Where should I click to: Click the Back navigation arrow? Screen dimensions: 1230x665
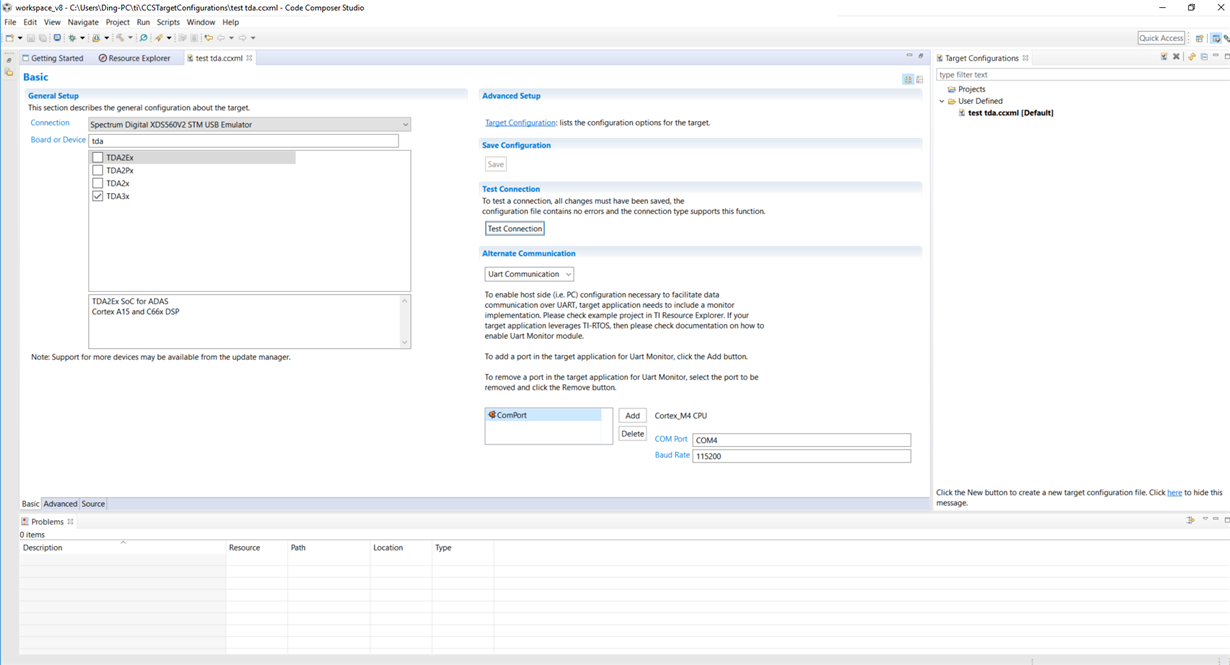221,38
